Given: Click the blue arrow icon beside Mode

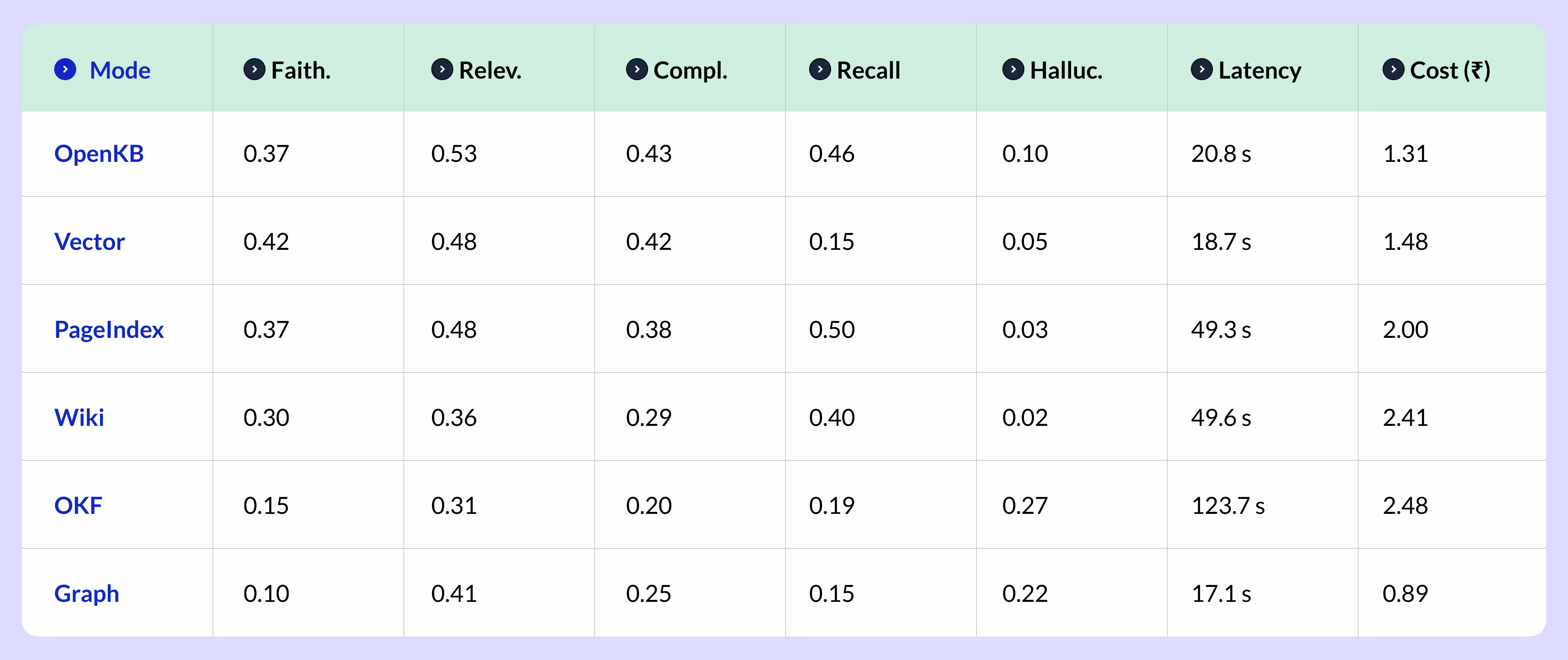Looking at the screenshot, I should point(65,70).
